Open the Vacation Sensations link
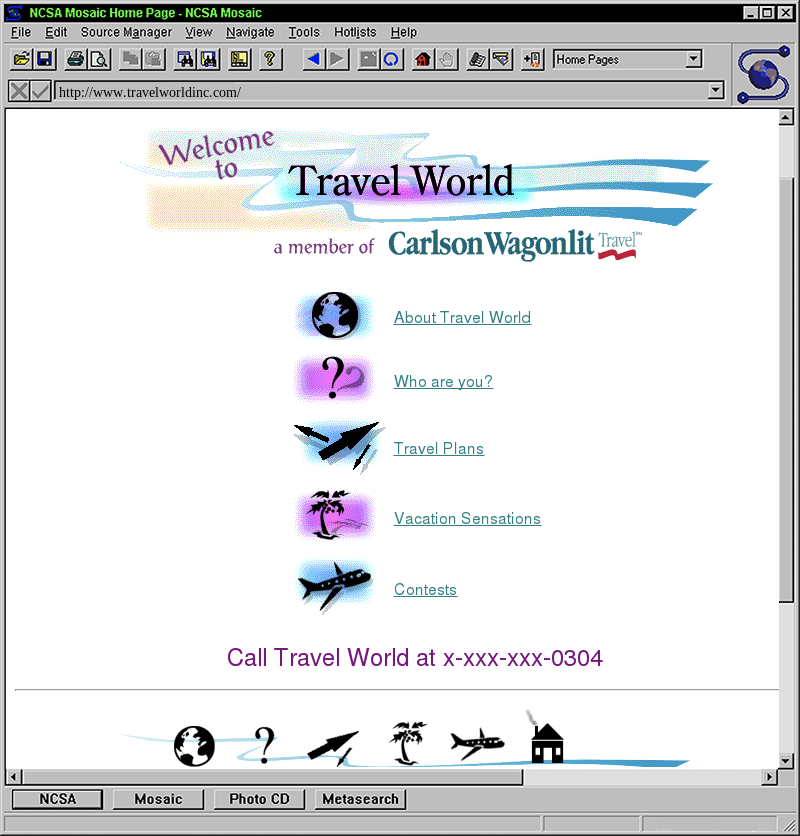800x836 pixels. point(467,519)
